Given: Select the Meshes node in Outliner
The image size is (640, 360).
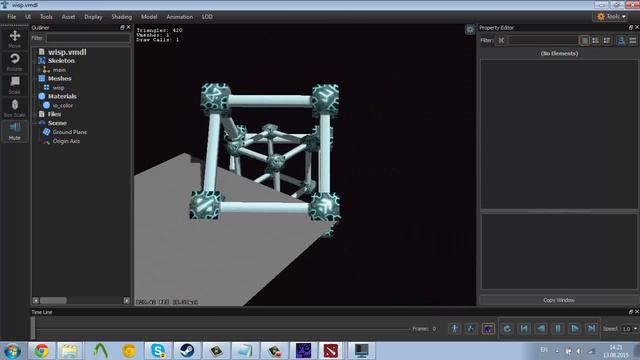Looking at the screenshot, I should tap(60, 78).
